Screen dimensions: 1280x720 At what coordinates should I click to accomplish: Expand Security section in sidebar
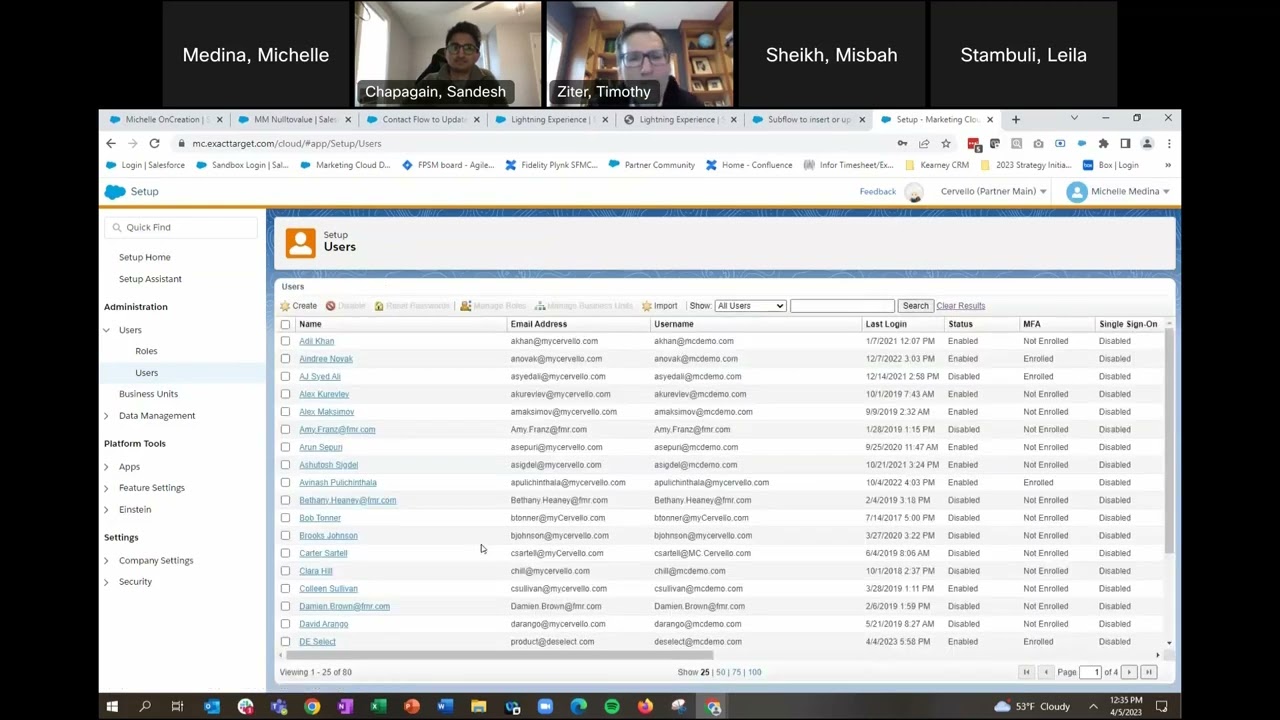(x=107, y=582)
